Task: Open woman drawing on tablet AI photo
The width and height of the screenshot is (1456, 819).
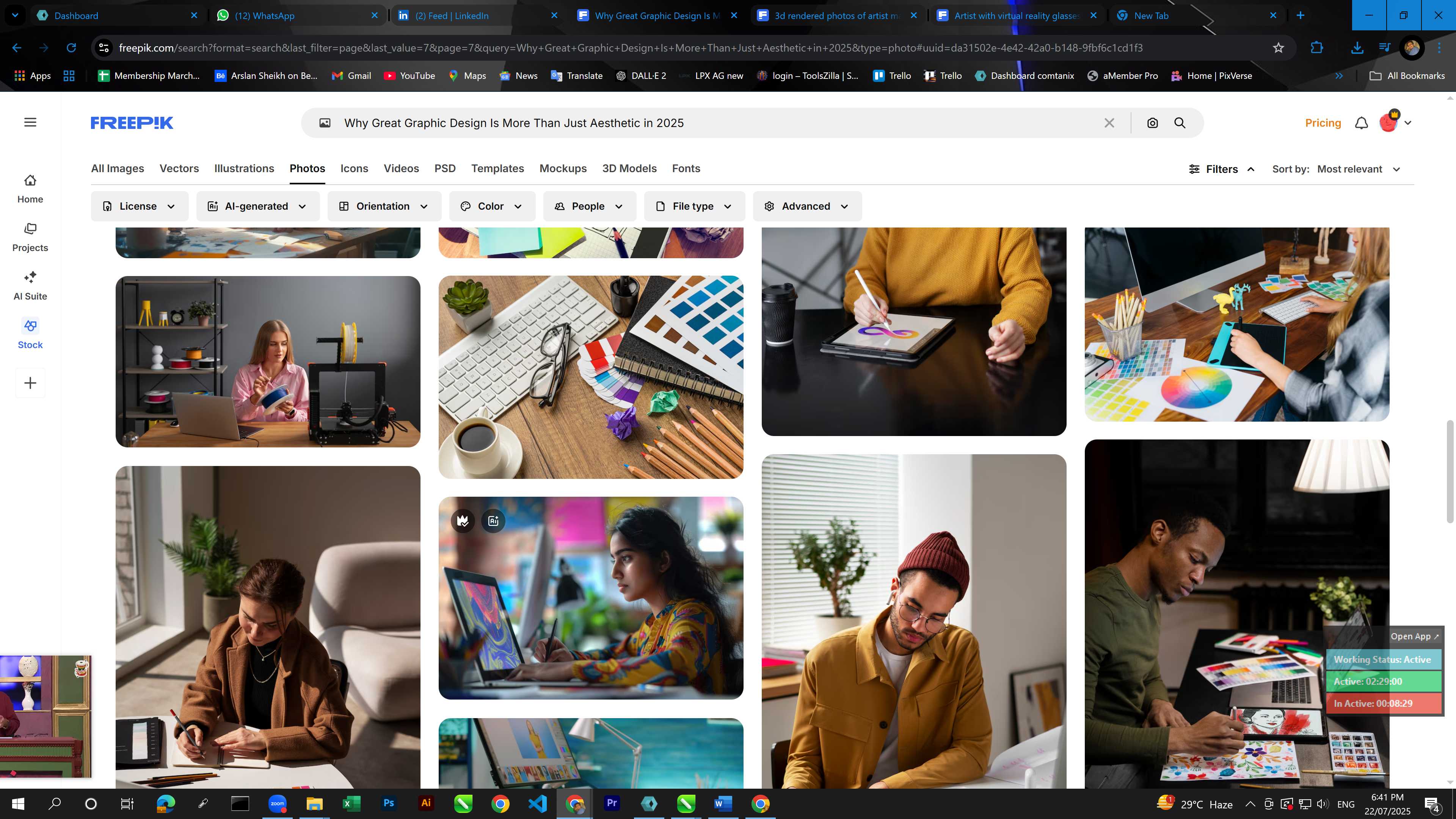Action: [x=591, y=598]
